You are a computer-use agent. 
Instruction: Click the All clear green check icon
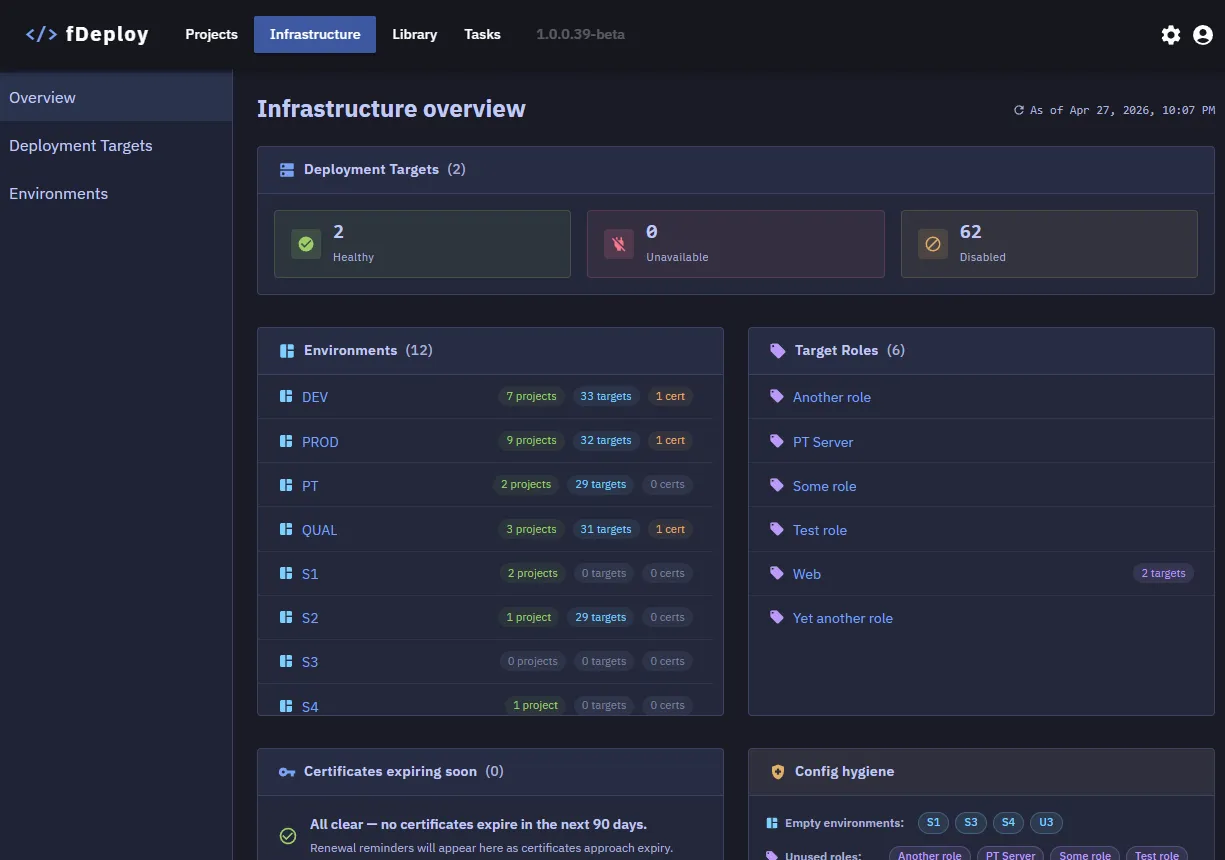click(x=288, y=836)
